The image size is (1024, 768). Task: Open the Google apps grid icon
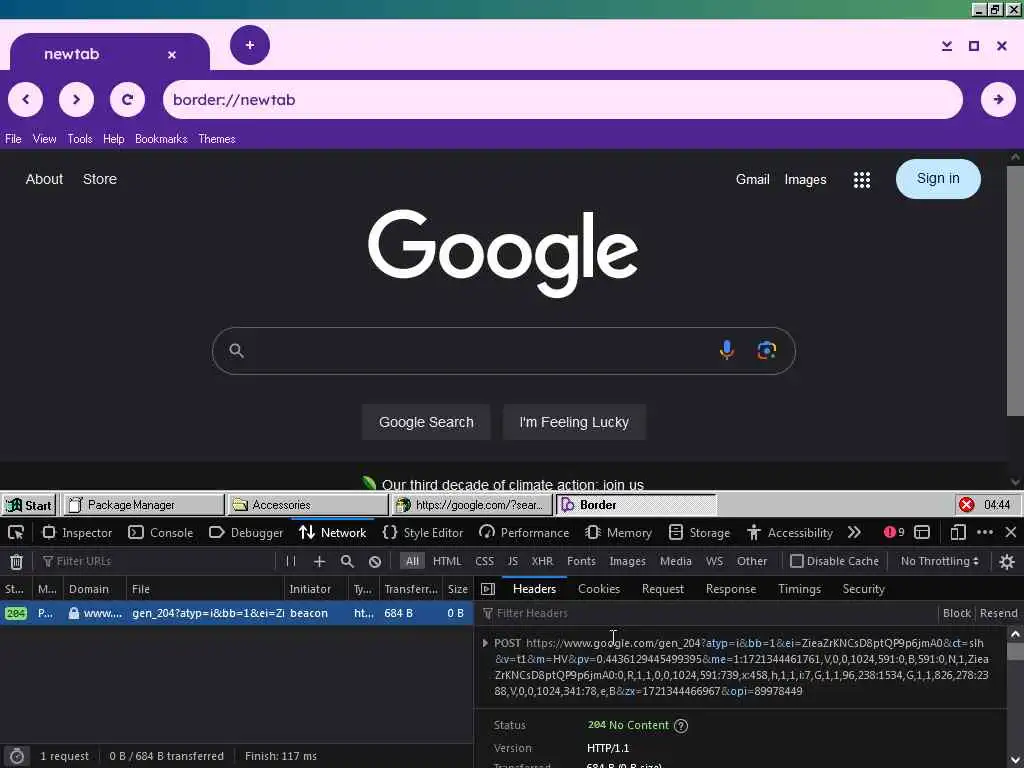pyautogui.click(x=861, y=180)
